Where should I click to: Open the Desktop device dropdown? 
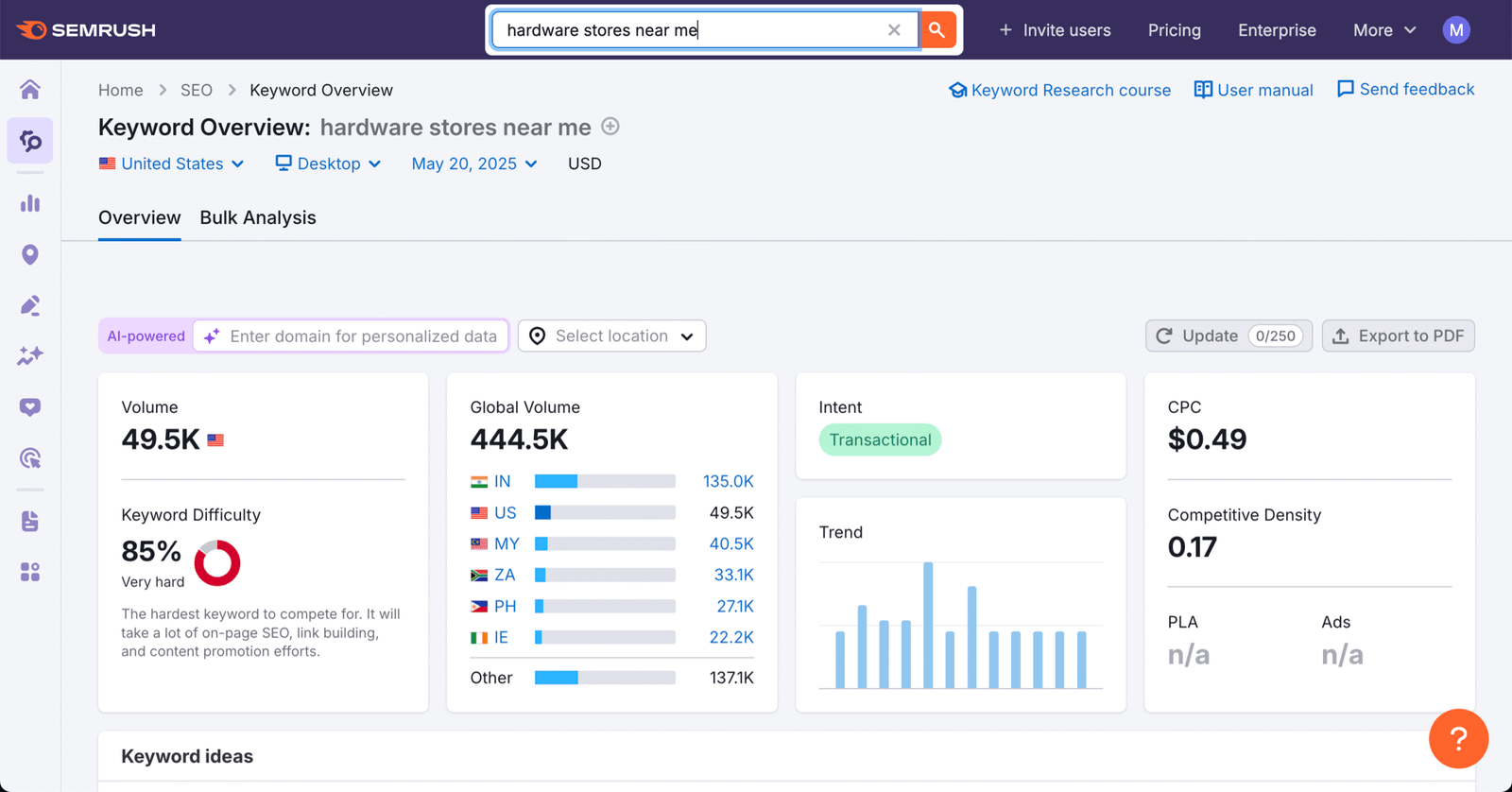(x=328, y=164)
